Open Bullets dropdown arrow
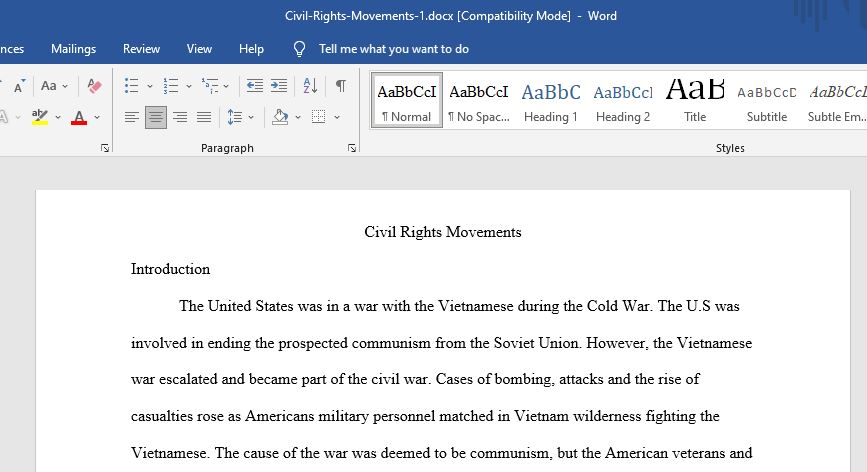Screen dimensions: 867x472 pyautogui.click(x=149, y=86)
